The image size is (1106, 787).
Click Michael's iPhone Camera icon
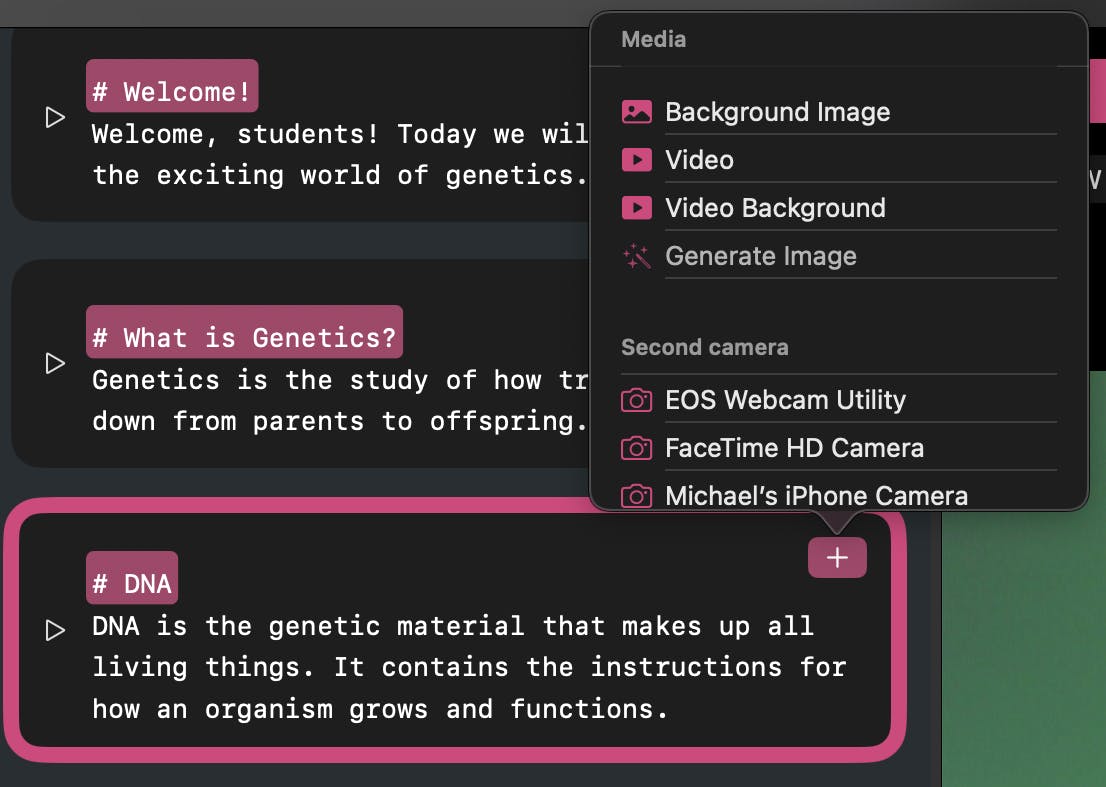click(636, 496)
